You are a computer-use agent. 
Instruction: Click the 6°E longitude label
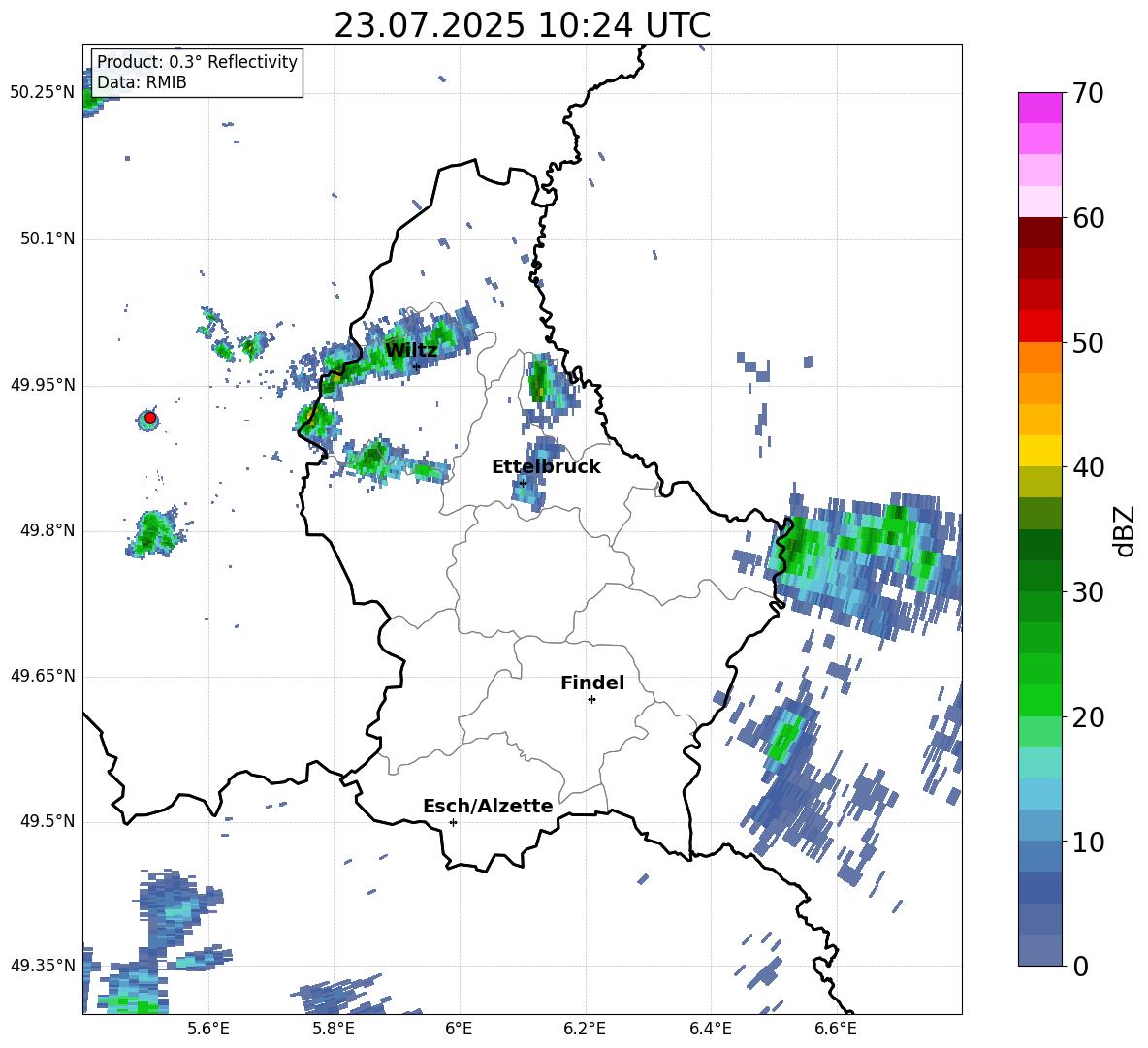click(x=459, y=1029)
